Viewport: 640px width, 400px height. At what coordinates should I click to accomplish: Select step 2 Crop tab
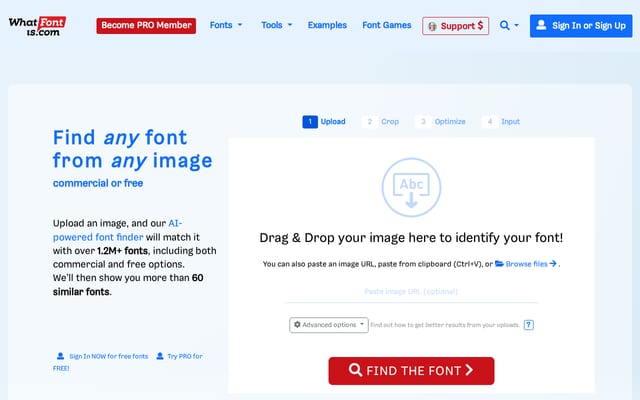point(380,122)
